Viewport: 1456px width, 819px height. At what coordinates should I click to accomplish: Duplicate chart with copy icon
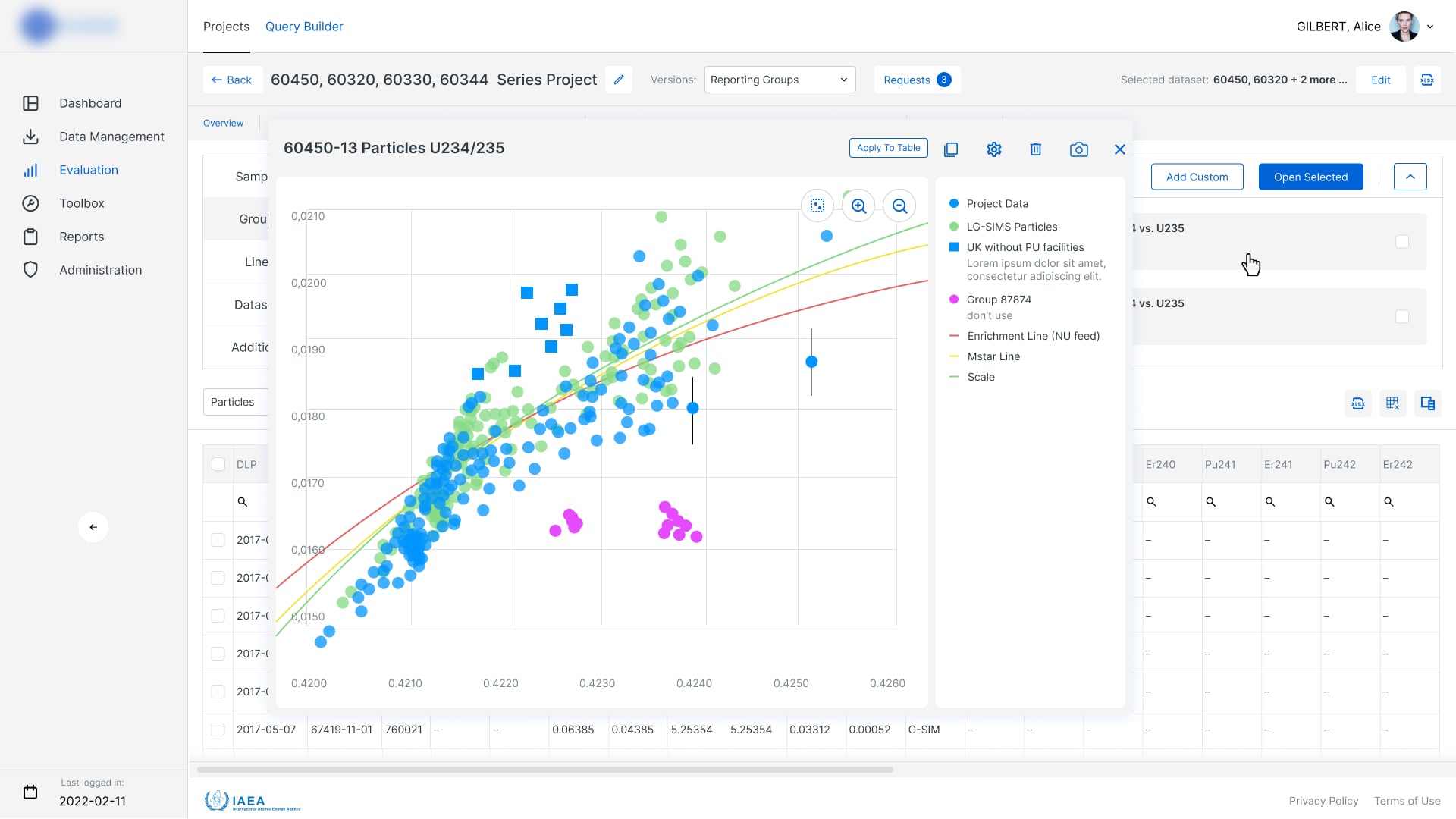[x=951, y=149]
